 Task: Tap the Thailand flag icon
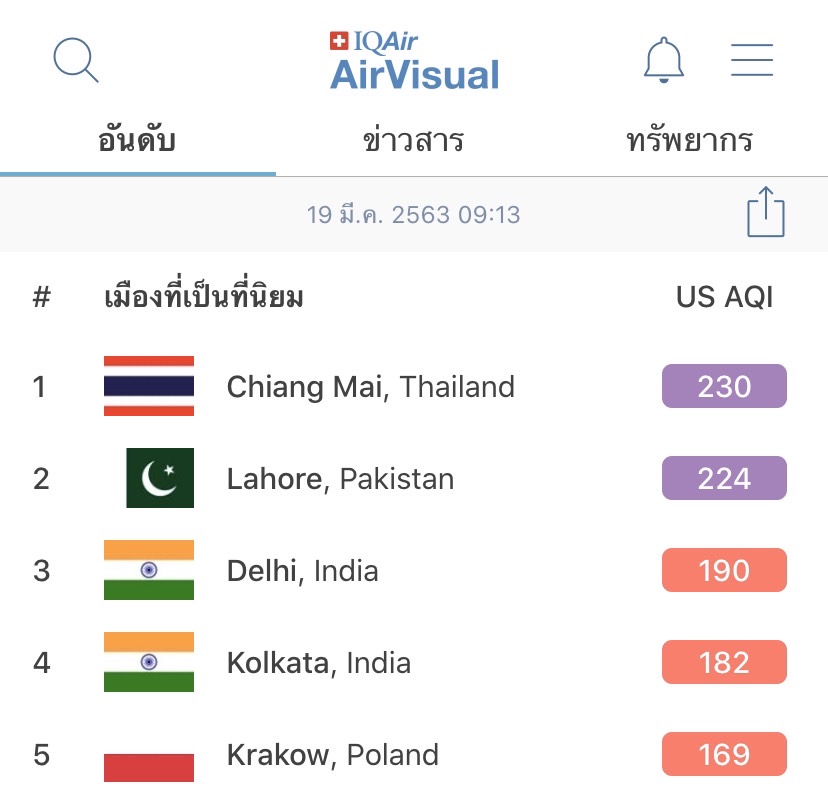149,386
